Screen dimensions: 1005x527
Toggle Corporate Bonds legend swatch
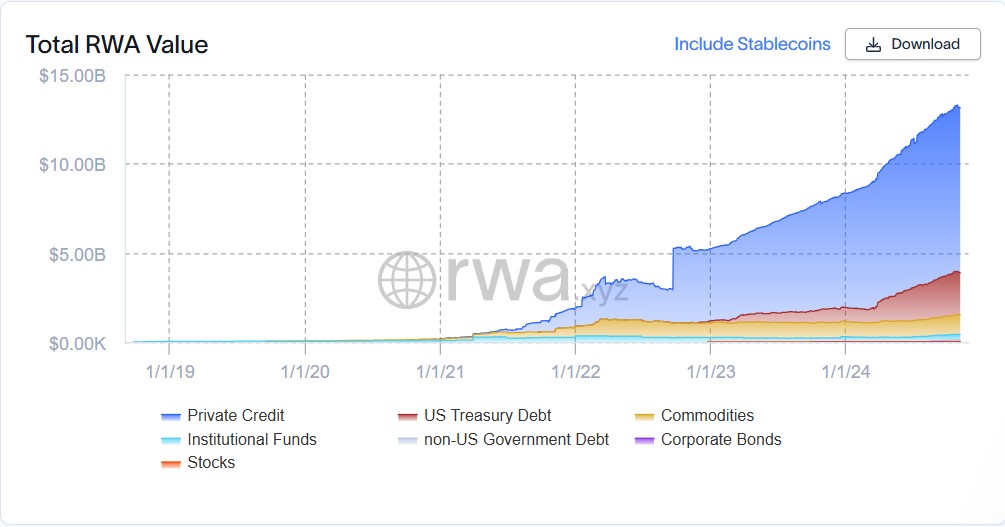[x=644, y=440]
